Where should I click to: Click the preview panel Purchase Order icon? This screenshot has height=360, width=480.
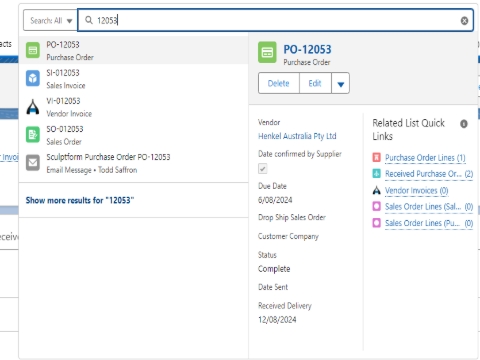[267, 52]
